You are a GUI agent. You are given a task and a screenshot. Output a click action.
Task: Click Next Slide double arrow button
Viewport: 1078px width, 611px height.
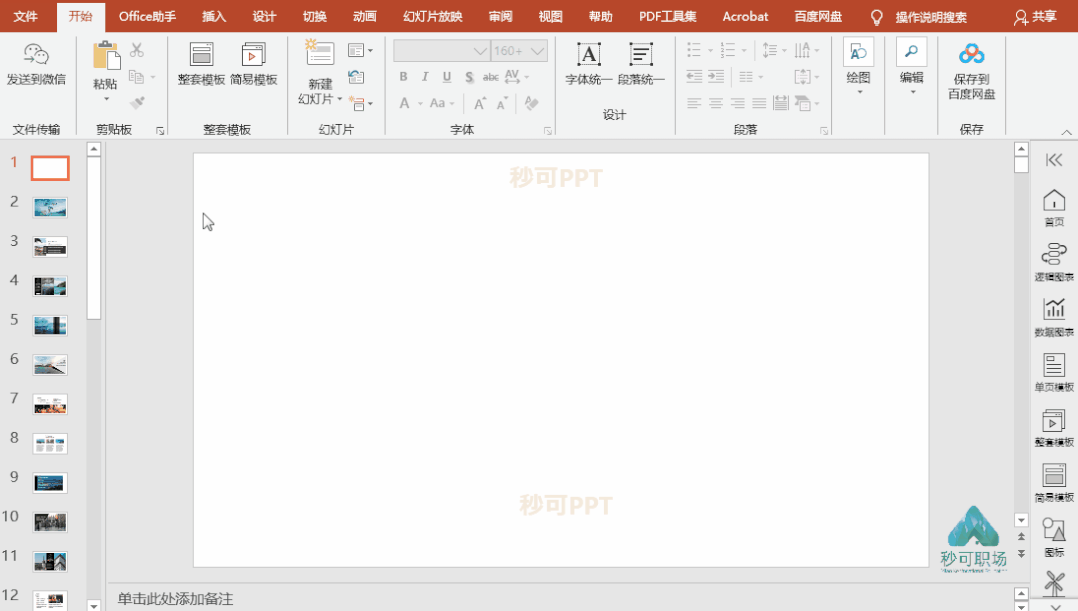click(x=1022, y=553)
